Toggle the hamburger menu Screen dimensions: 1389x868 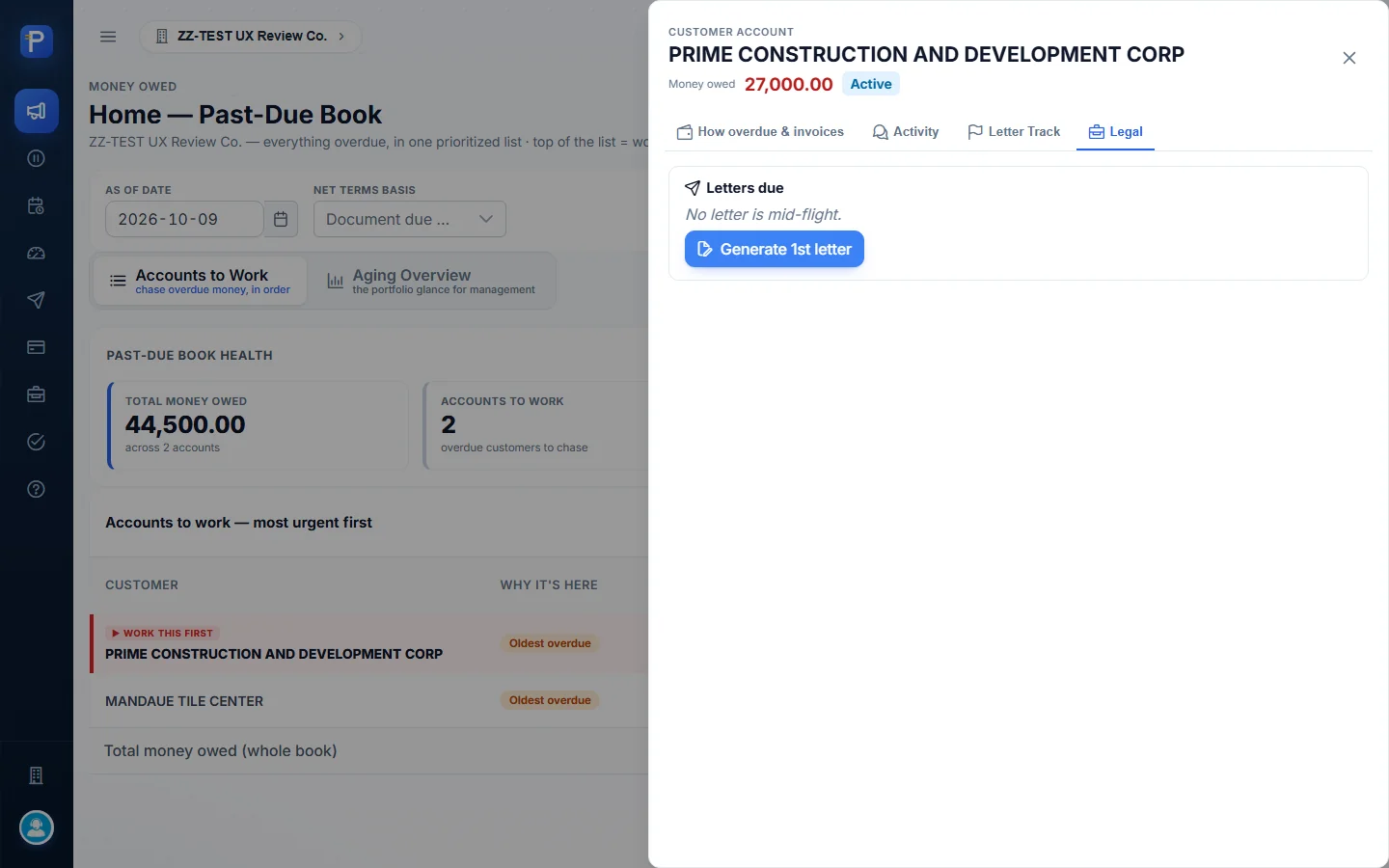(108, 37)
